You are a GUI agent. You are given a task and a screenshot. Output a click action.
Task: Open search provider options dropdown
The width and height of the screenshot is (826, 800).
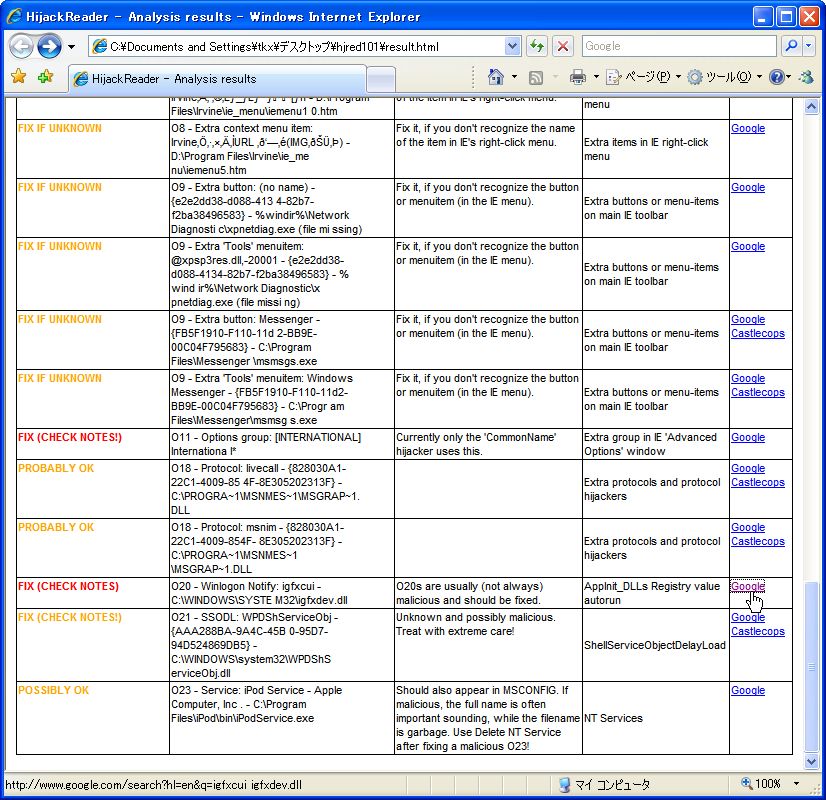pos(809,46)
